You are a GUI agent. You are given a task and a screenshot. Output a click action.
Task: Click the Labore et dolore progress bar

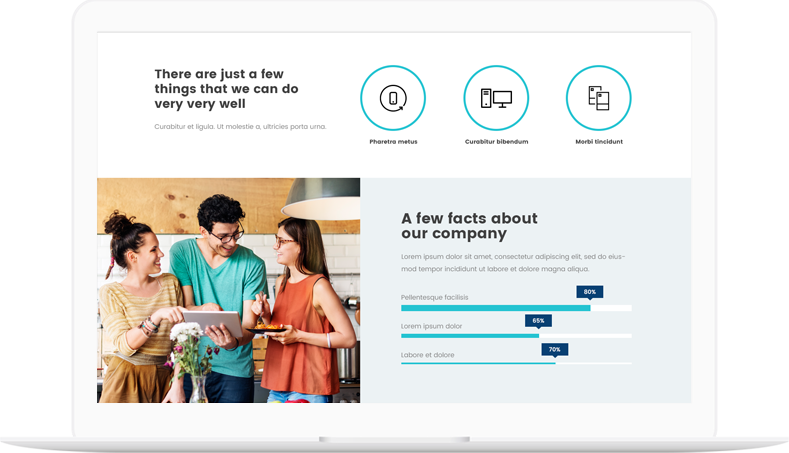pyautogui.click(x=515, y=363)
